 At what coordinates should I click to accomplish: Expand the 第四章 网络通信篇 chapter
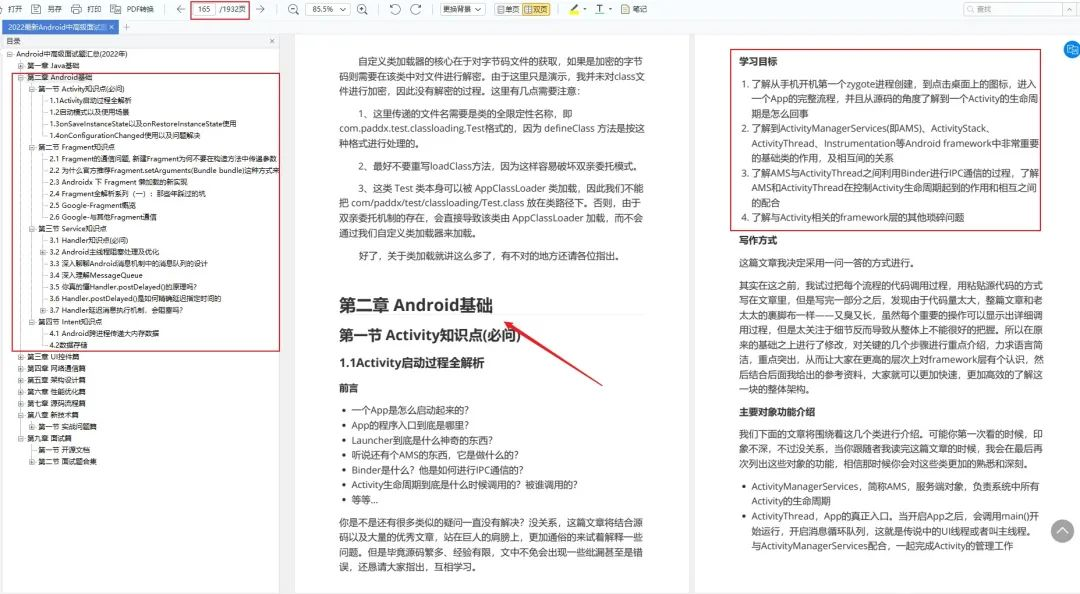[21, 369]
